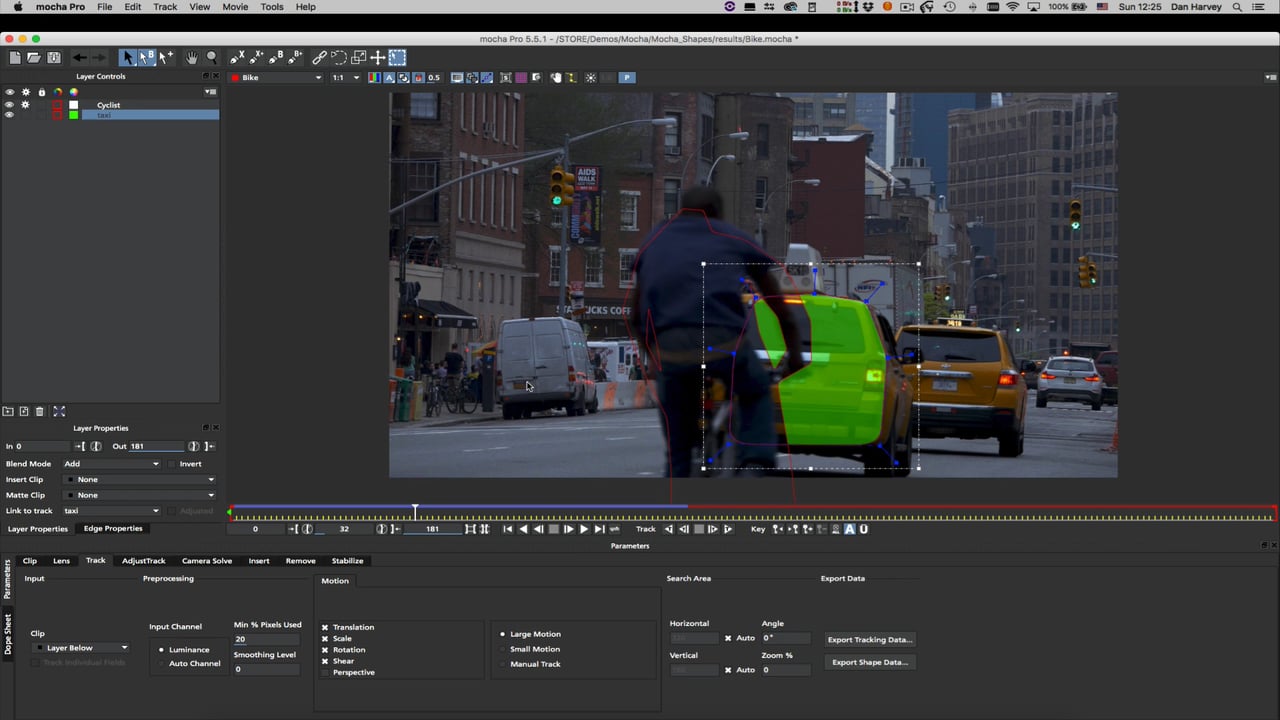
Task: Open the Movie menu
Action: 235,7
